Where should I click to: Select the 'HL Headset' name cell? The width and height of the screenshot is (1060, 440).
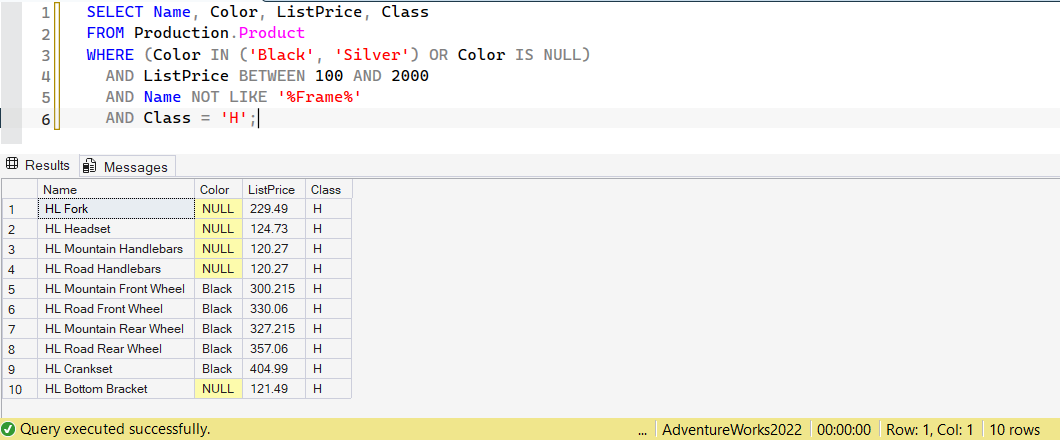point(116,229)
